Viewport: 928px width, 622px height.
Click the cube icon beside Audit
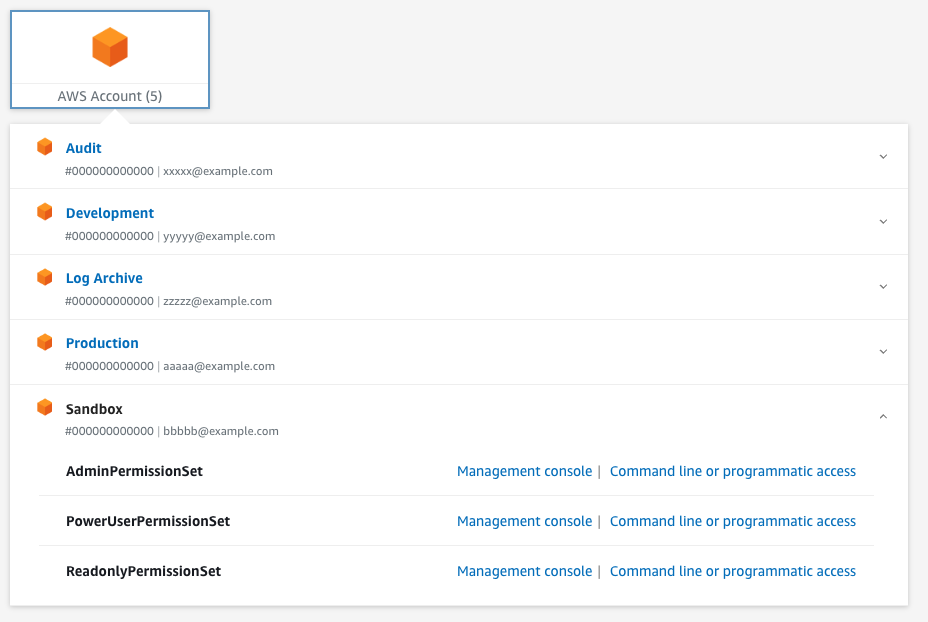[x=44, y=147]
